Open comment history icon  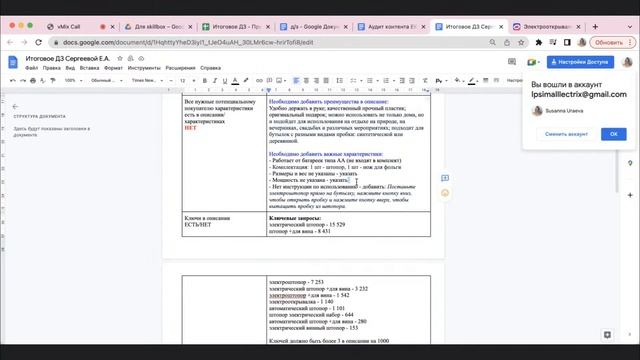[512, 62]
